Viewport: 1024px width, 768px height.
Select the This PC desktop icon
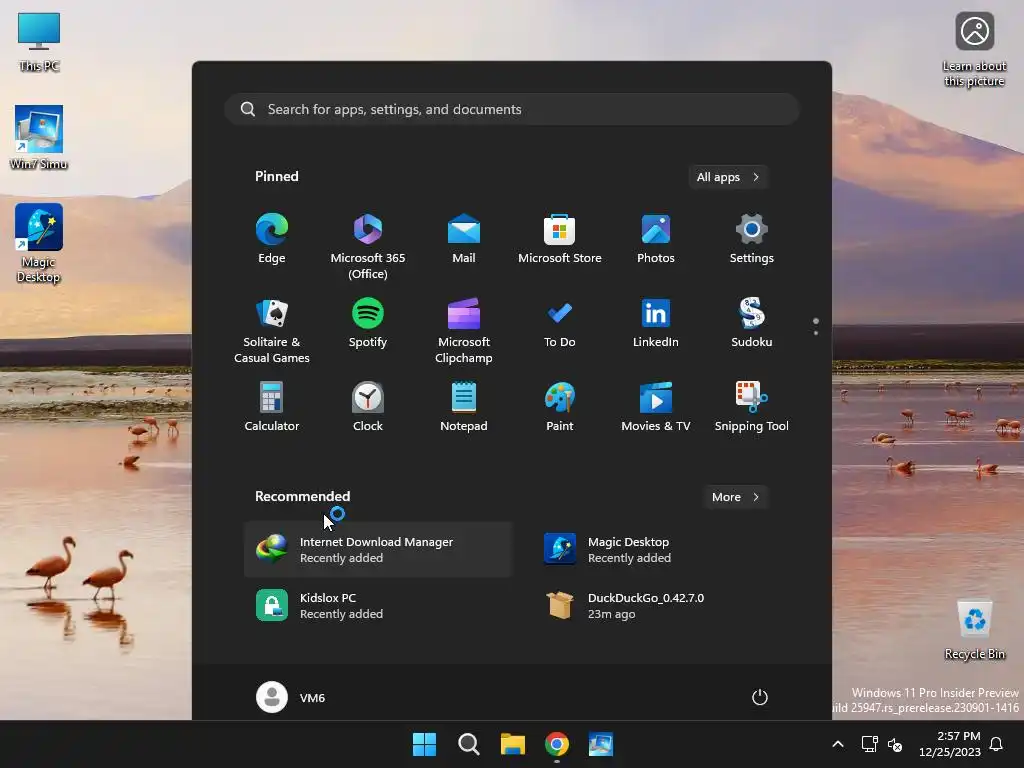pyautogui.click(x=39, y=42)
